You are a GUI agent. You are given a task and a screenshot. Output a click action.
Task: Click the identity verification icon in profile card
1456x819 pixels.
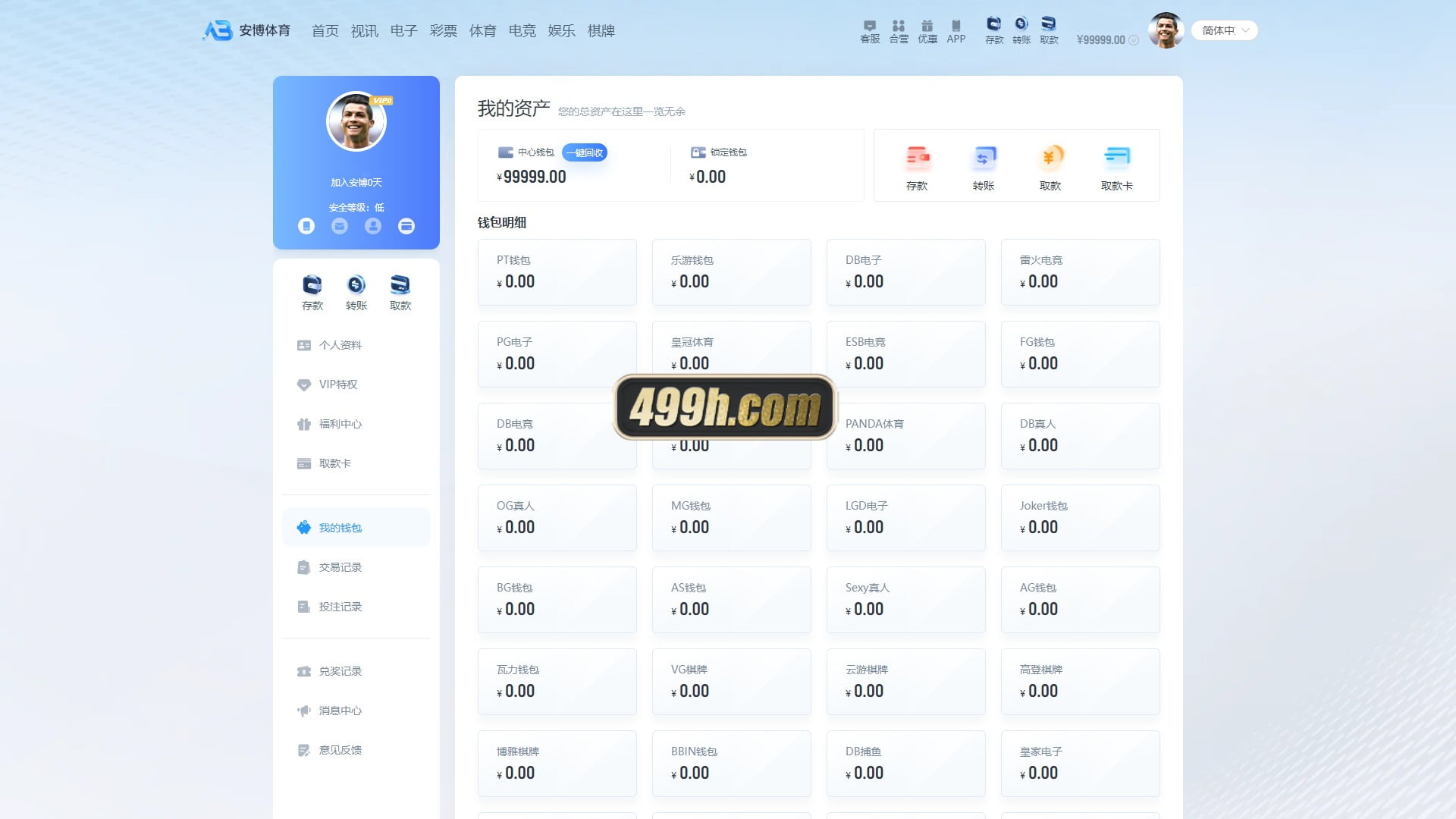[x=373, y=226]
